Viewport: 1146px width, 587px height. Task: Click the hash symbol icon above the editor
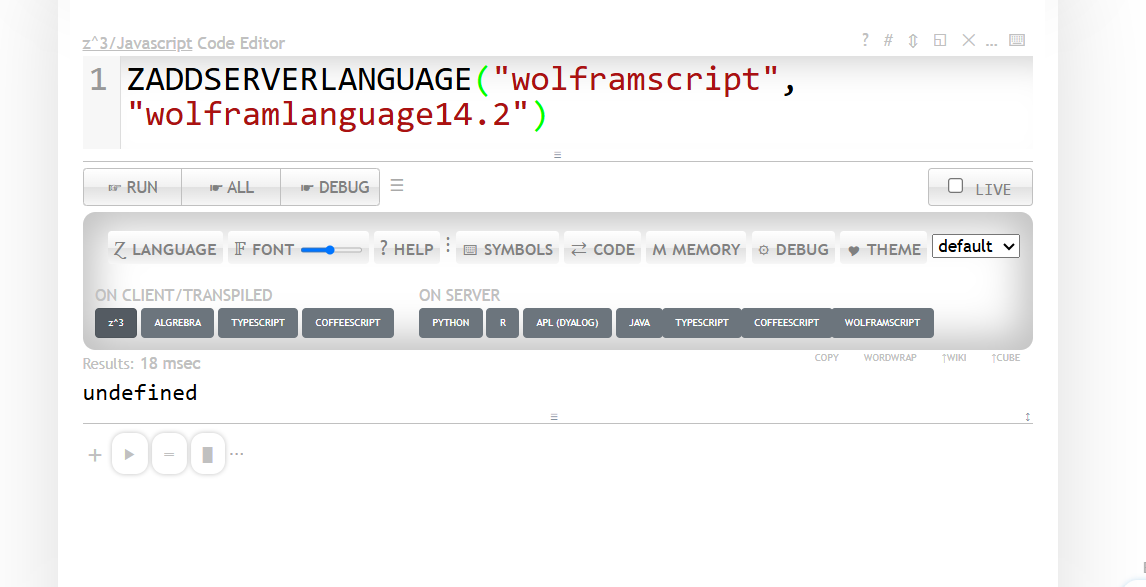point(888,40)
